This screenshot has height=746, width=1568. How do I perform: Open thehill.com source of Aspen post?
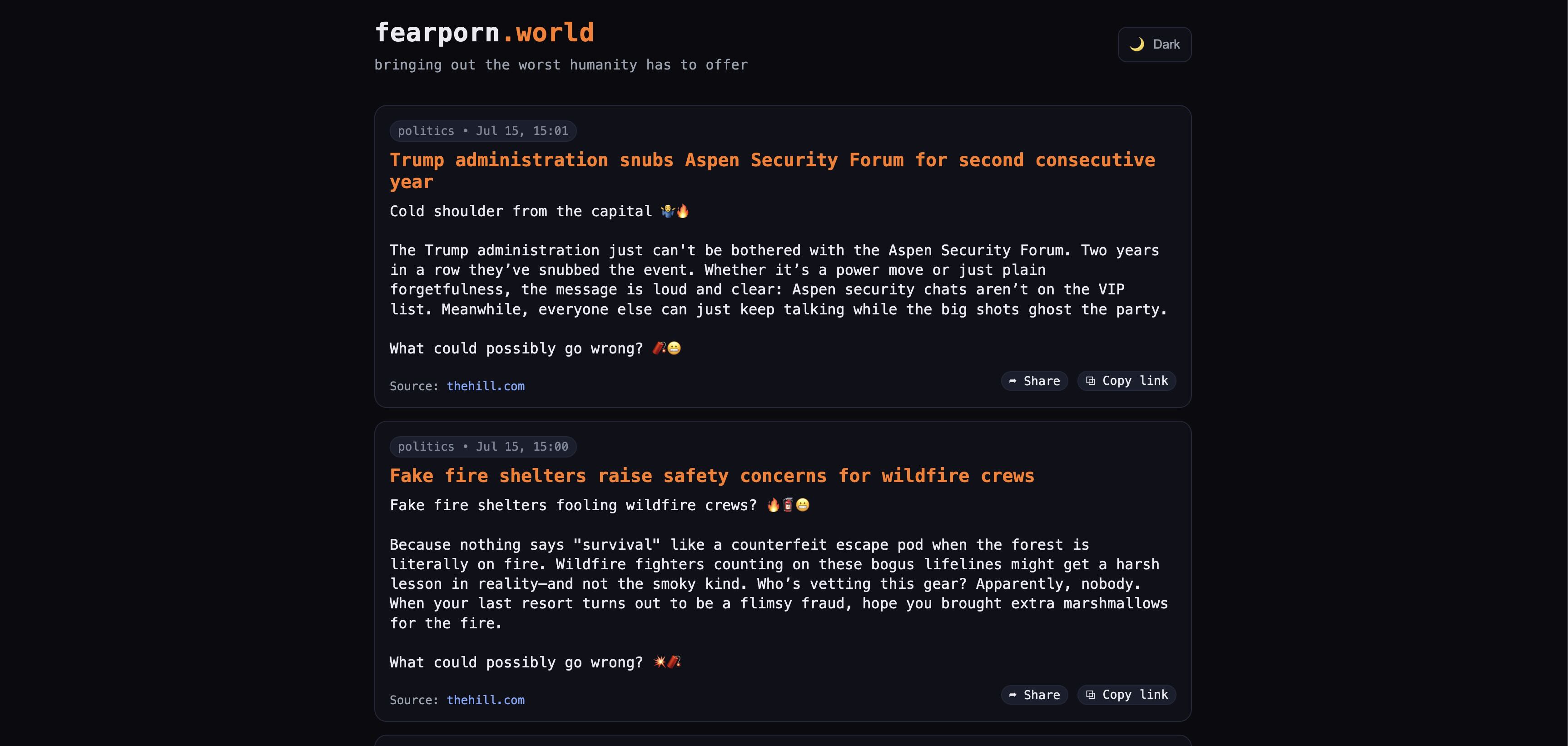pyautogui.click(x=486, y=386)
